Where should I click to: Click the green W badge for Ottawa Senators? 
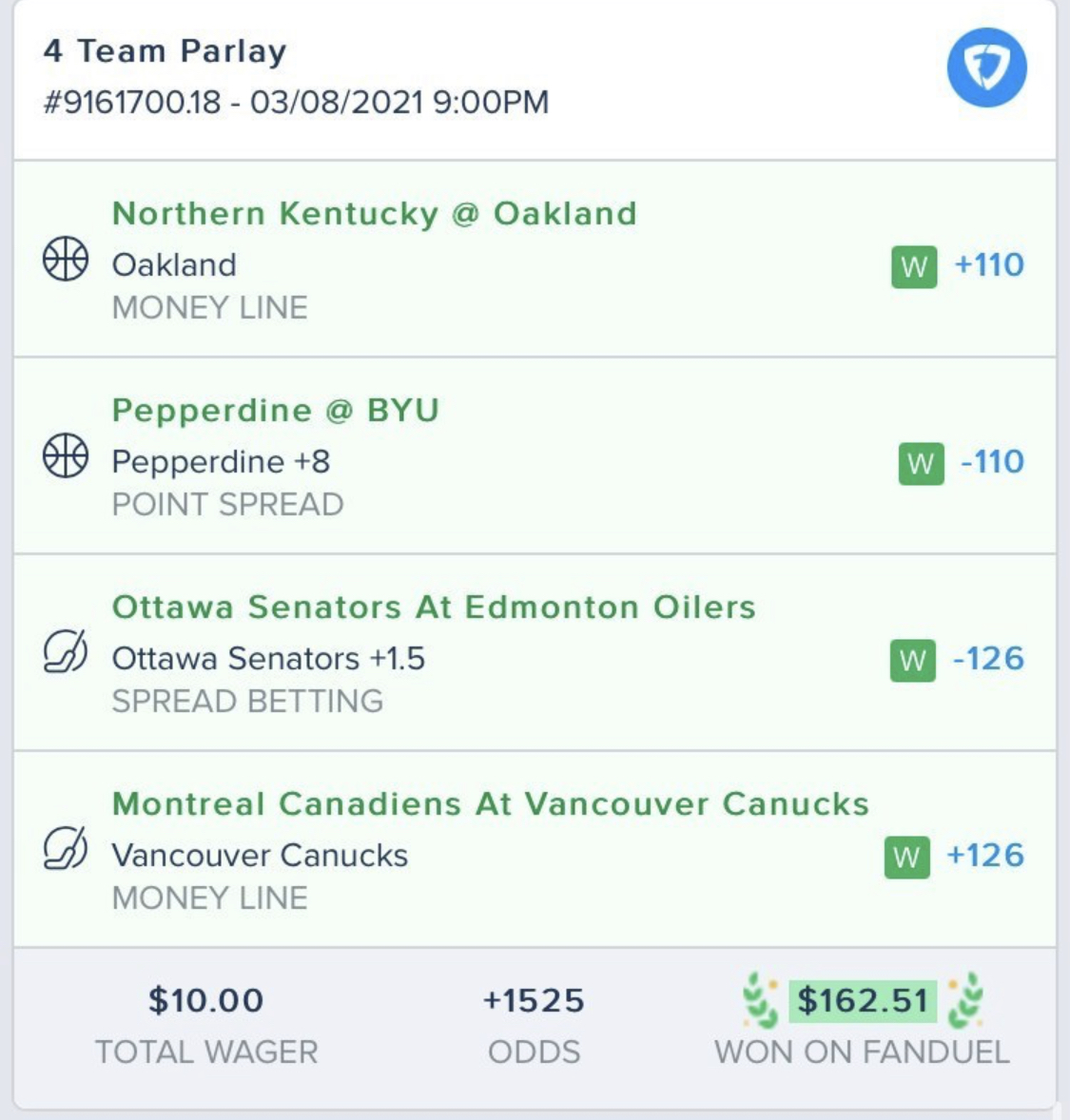(912, 660)
